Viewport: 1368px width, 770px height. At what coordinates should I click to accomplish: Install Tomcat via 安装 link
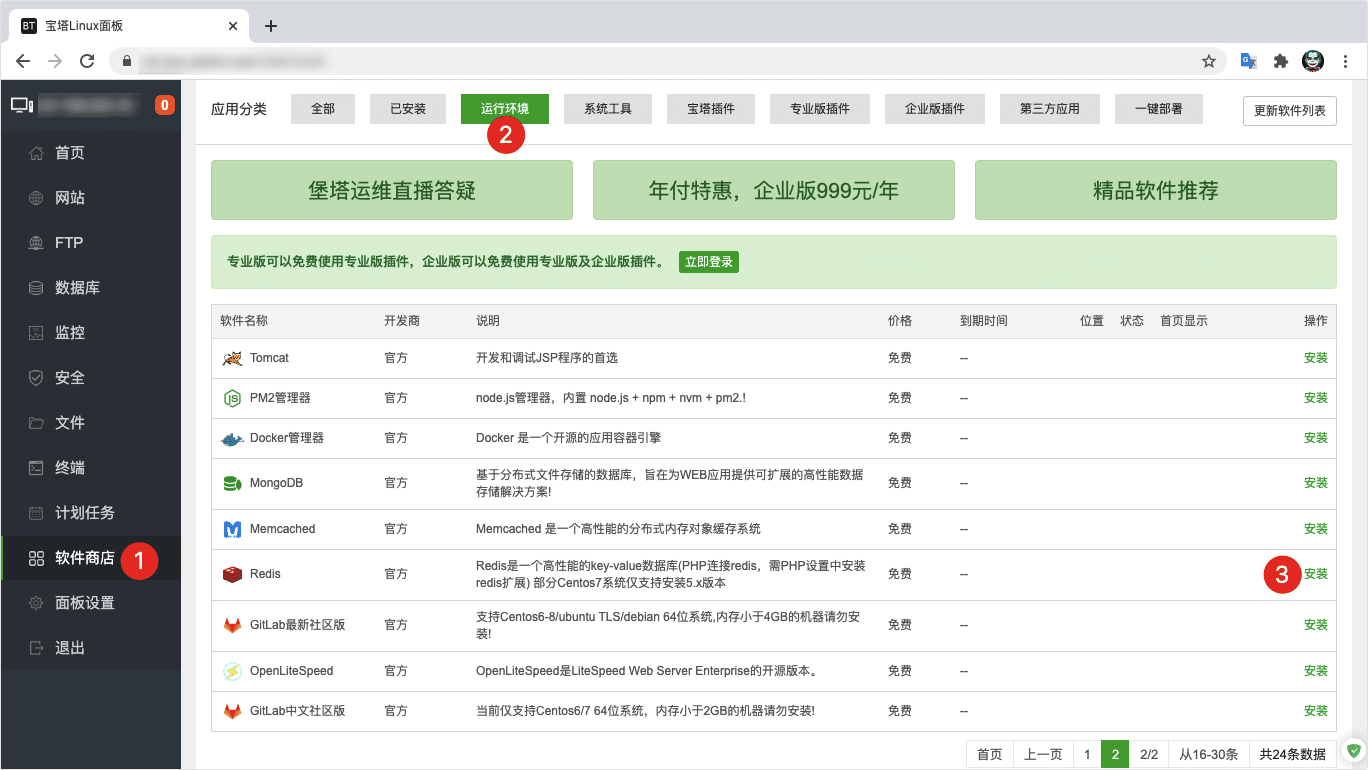[1316, 358]
